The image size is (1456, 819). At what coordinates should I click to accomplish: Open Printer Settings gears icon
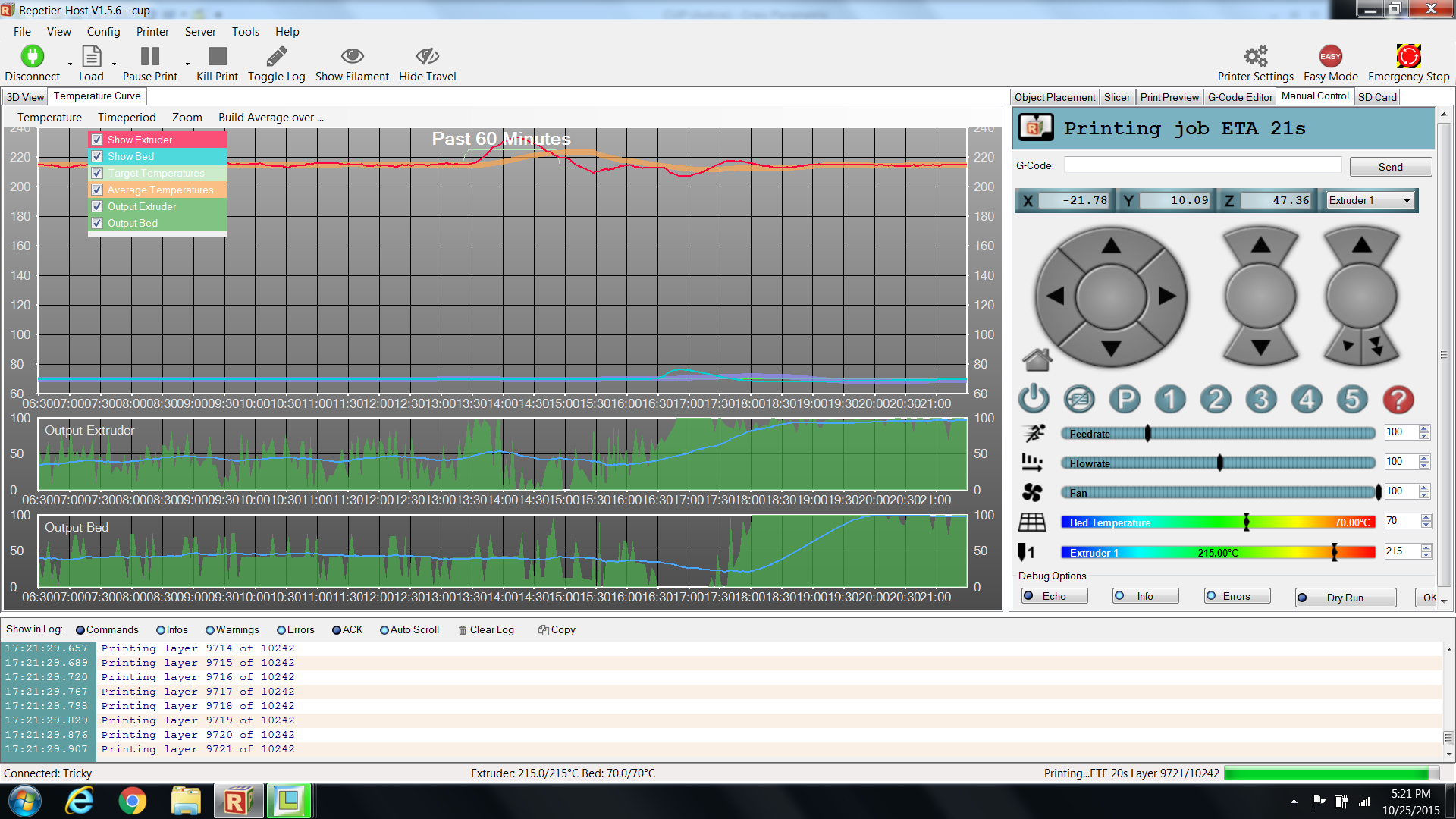click(1255, 57)
